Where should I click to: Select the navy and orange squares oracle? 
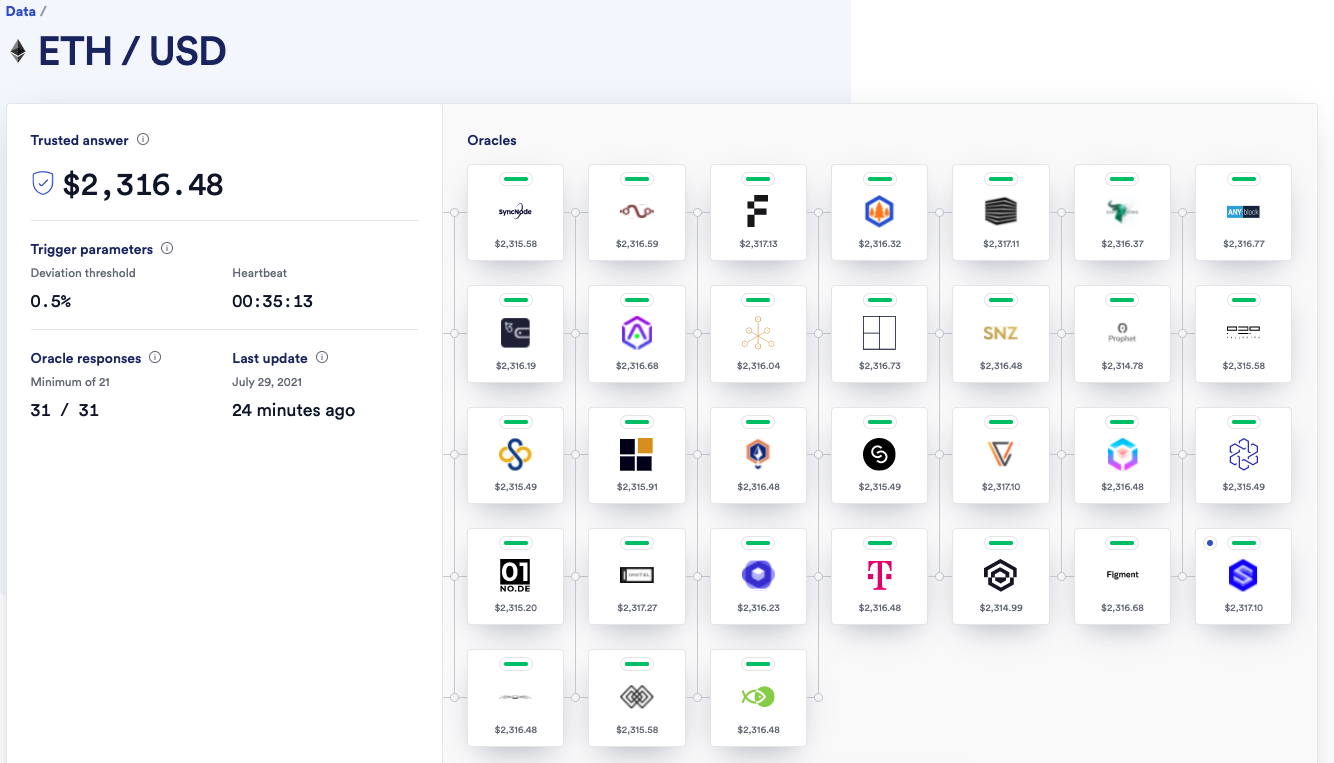pos(637,455)
